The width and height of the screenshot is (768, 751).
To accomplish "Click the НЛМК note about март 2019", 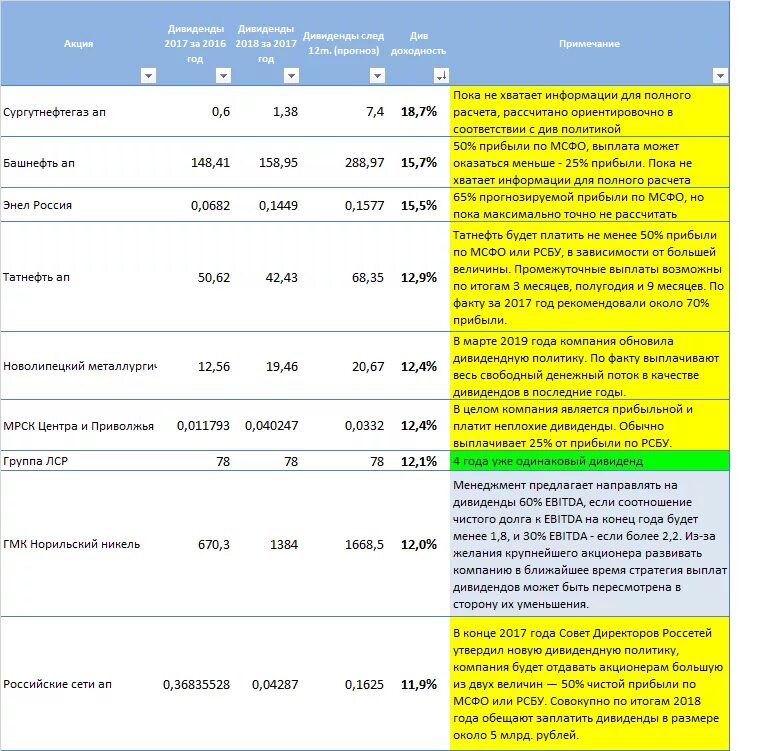I will (590, 366).
